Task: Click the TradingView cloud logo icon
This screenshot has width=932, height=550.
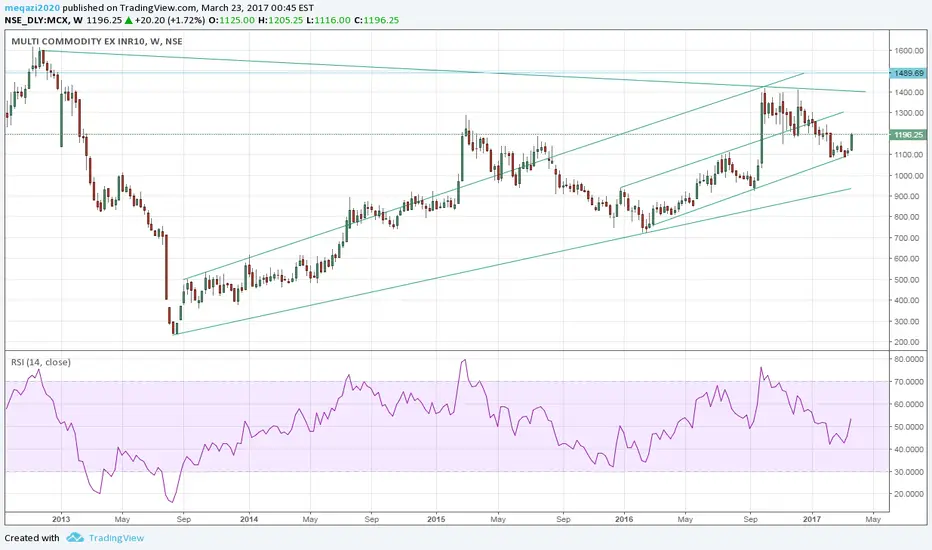Action: click(x=75, y=538)
